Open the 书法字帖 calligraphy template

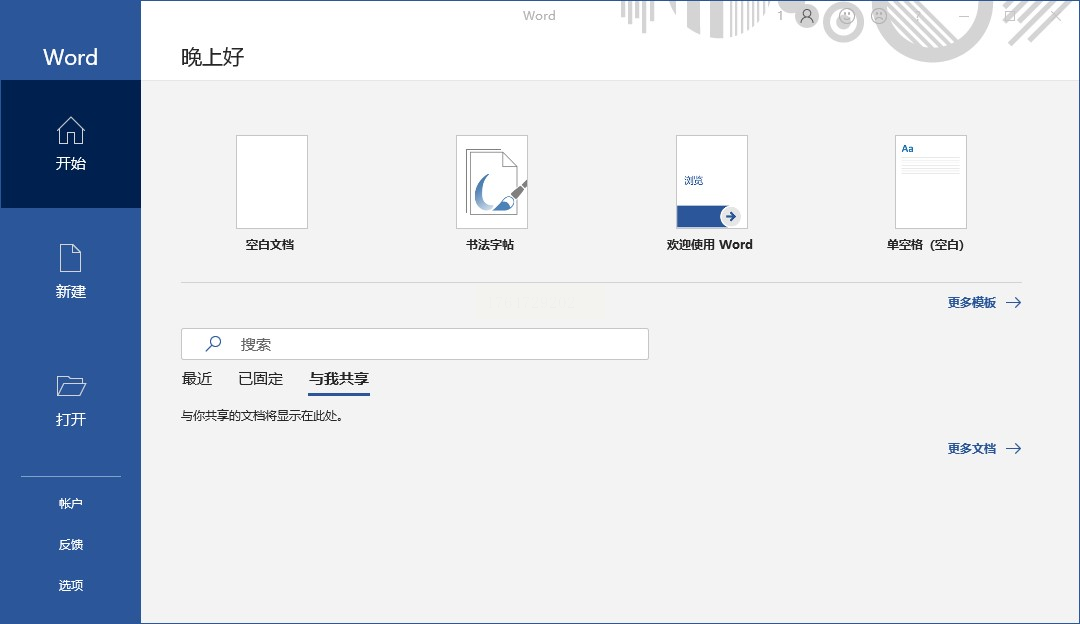492,181
